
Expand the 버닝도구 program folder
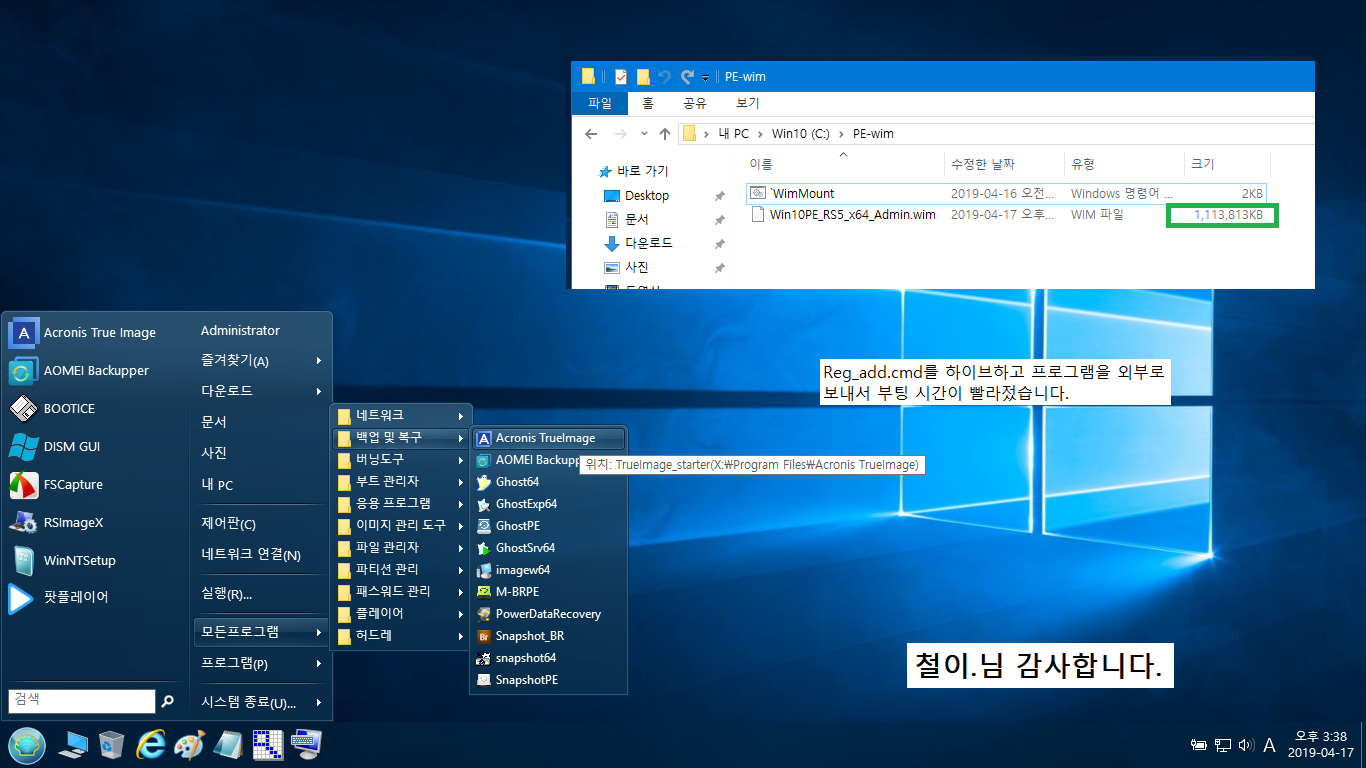pos(400,459)
